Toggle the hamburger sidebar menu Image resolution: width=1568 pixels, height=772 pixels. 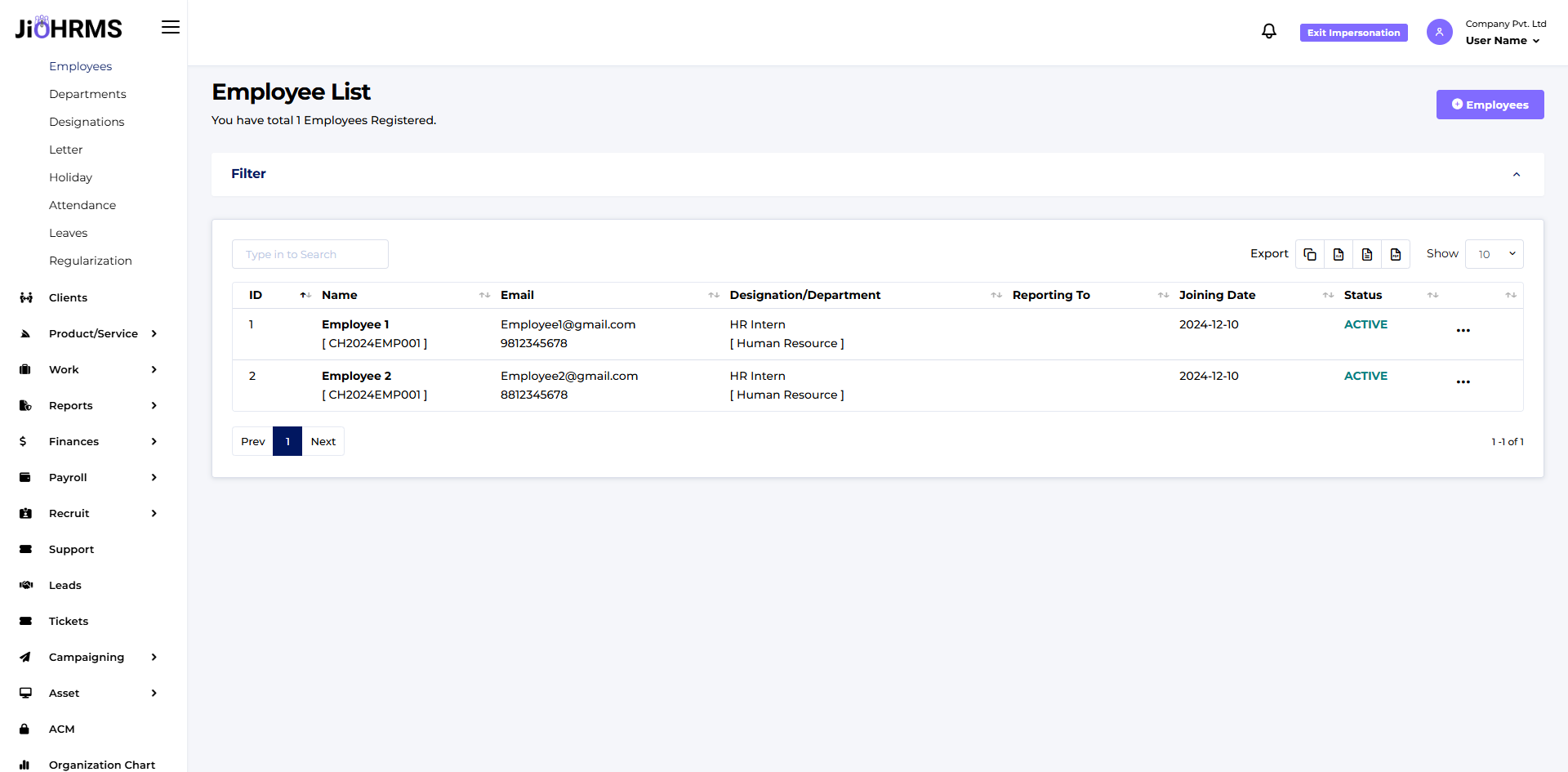[170, 28]
